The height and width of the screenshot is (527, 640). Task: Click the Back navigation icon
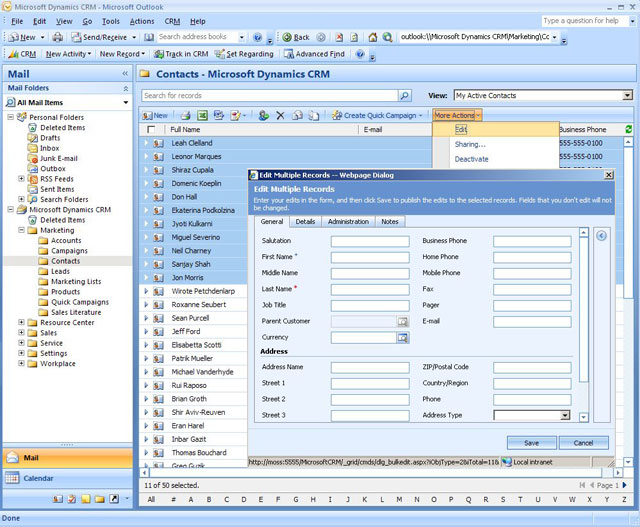(x=287, y=37)
